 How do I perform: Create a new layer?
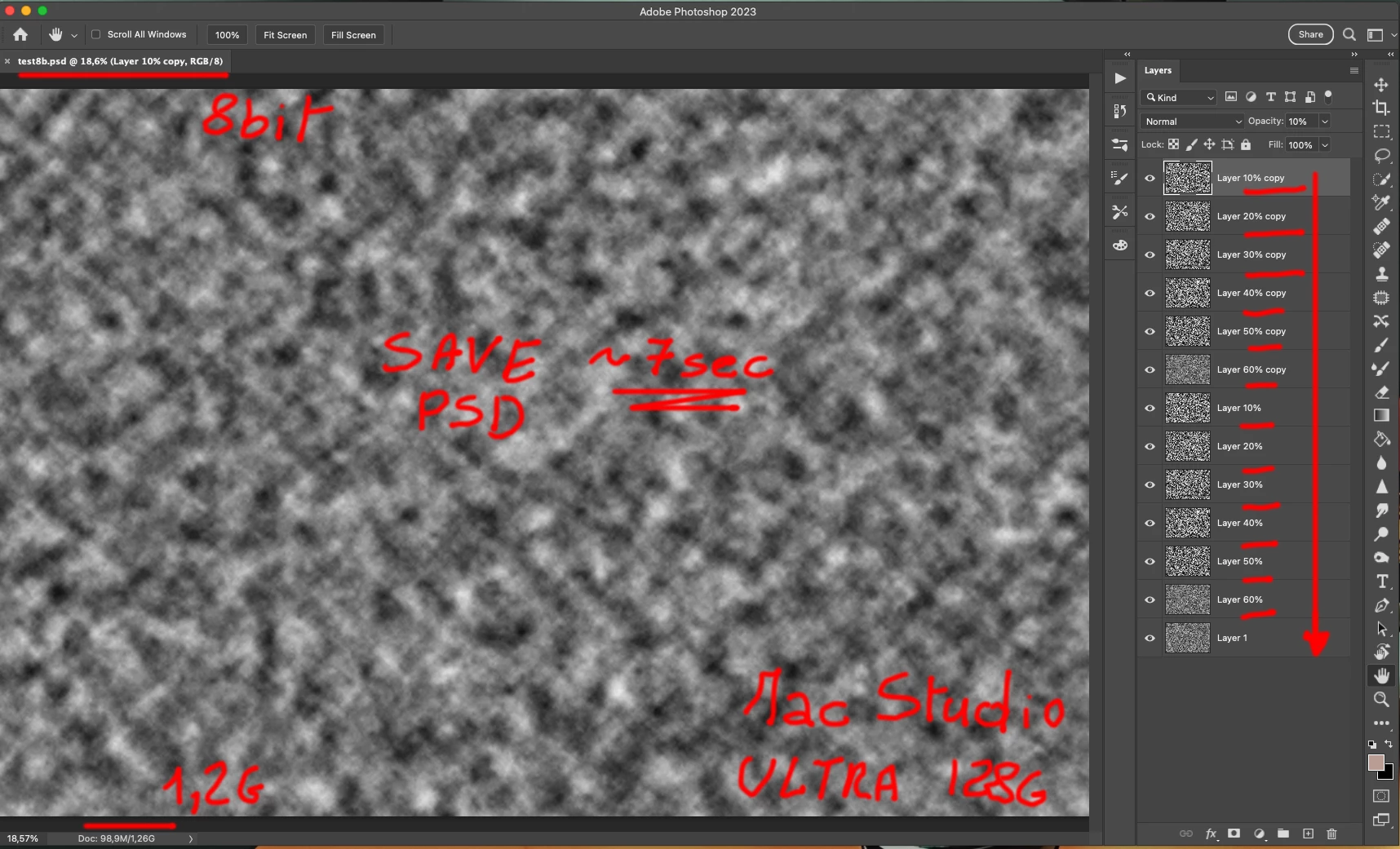click(1308, 834)
